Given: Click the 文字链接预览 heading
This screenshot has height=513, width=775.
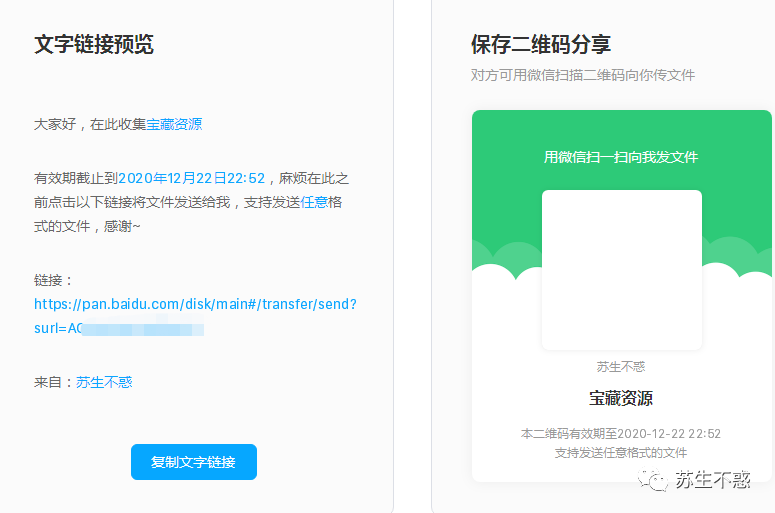Looking at the screenshot, I should click(x=94, y=44).
